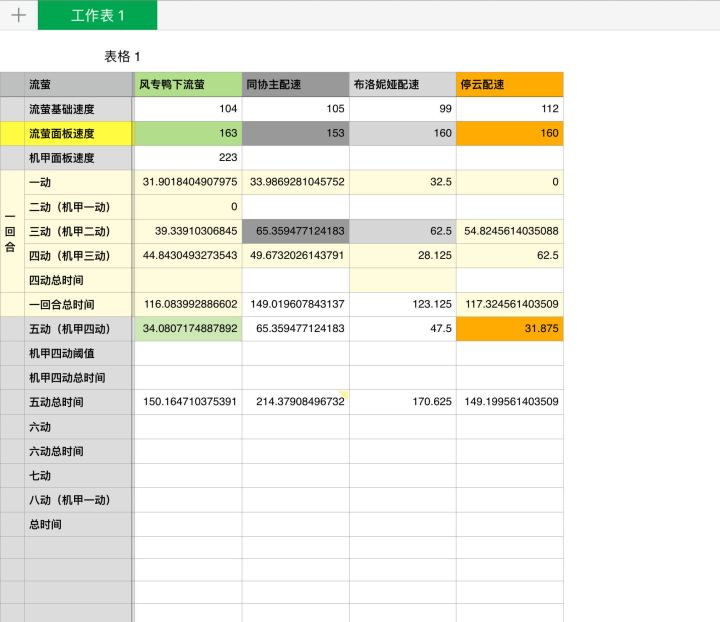Select the green cell 34.0807174887892
The width and height of the screenshot is (720, 622).
188,329
